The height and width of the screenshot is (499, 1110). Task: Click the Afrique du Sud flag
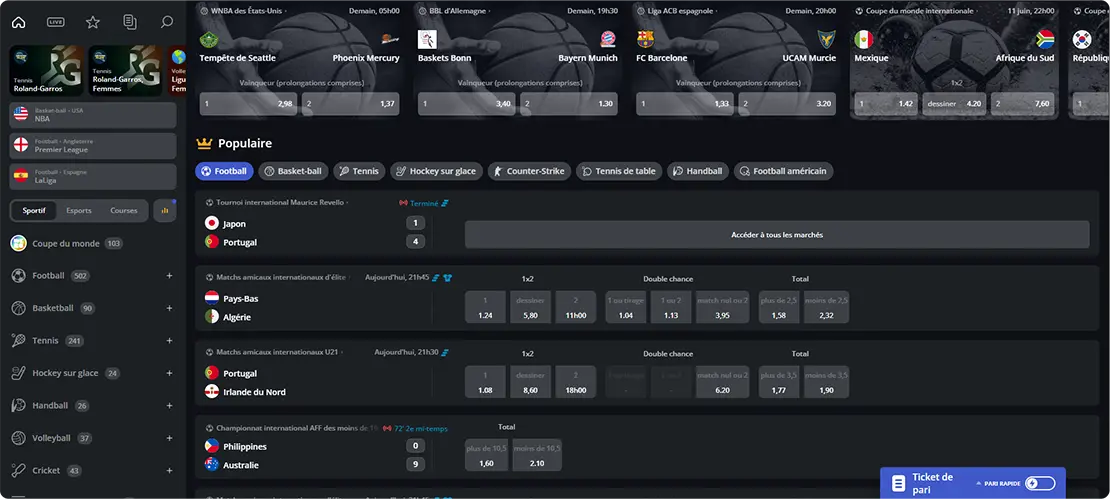[x=1045, y=39]
